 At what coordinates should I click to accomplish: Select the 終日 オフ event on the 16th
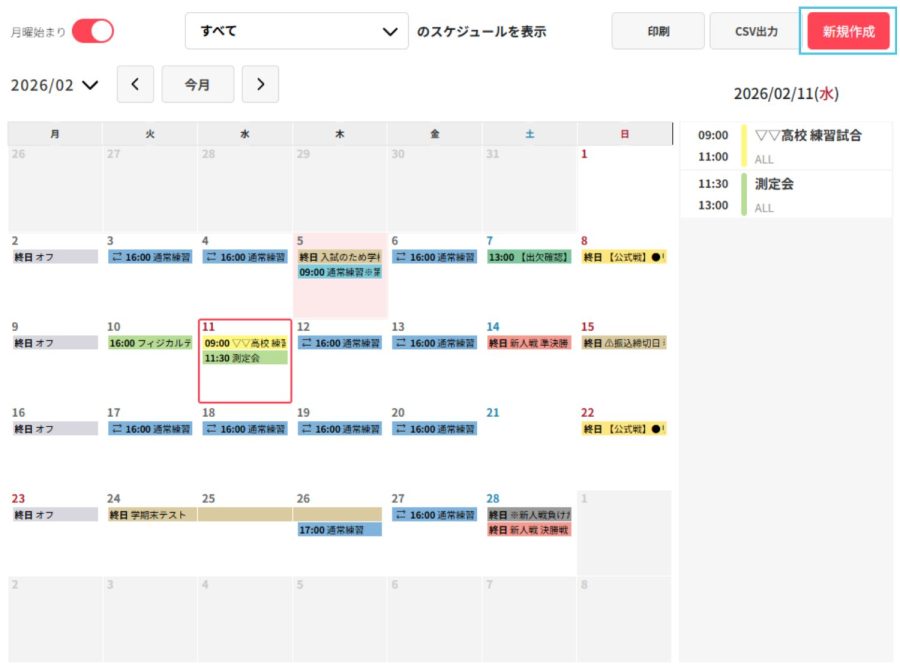(x=55, y=429)
